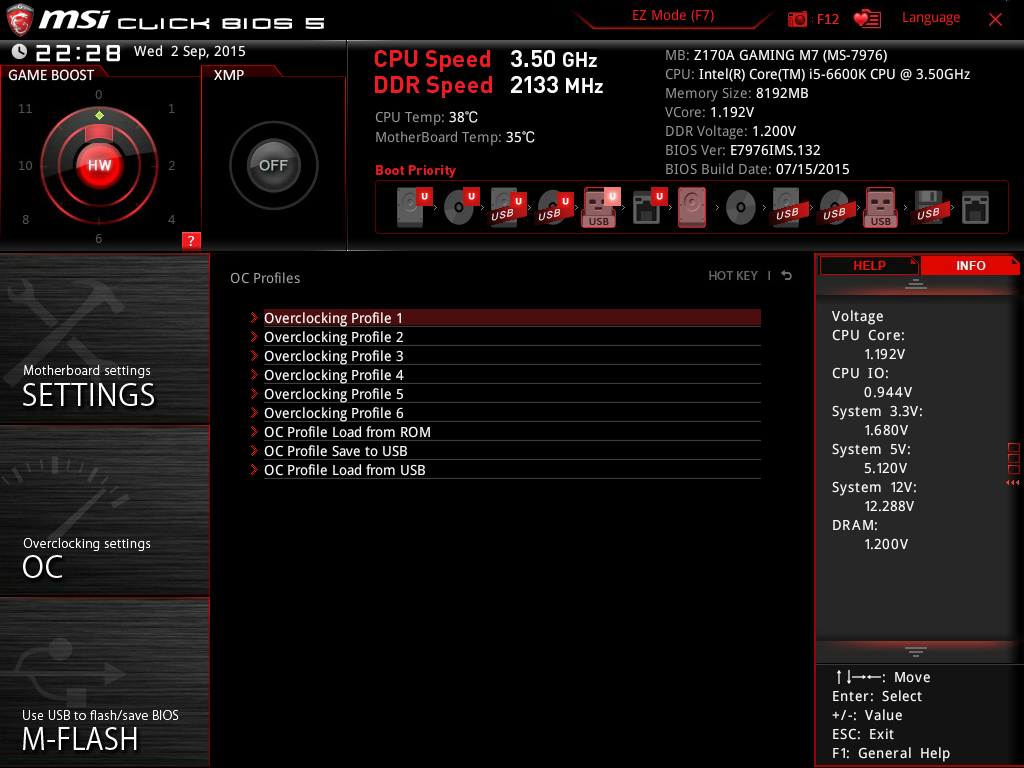Click the CPU Temp 38°C reading
The image size is (1024, 768).
426,117
